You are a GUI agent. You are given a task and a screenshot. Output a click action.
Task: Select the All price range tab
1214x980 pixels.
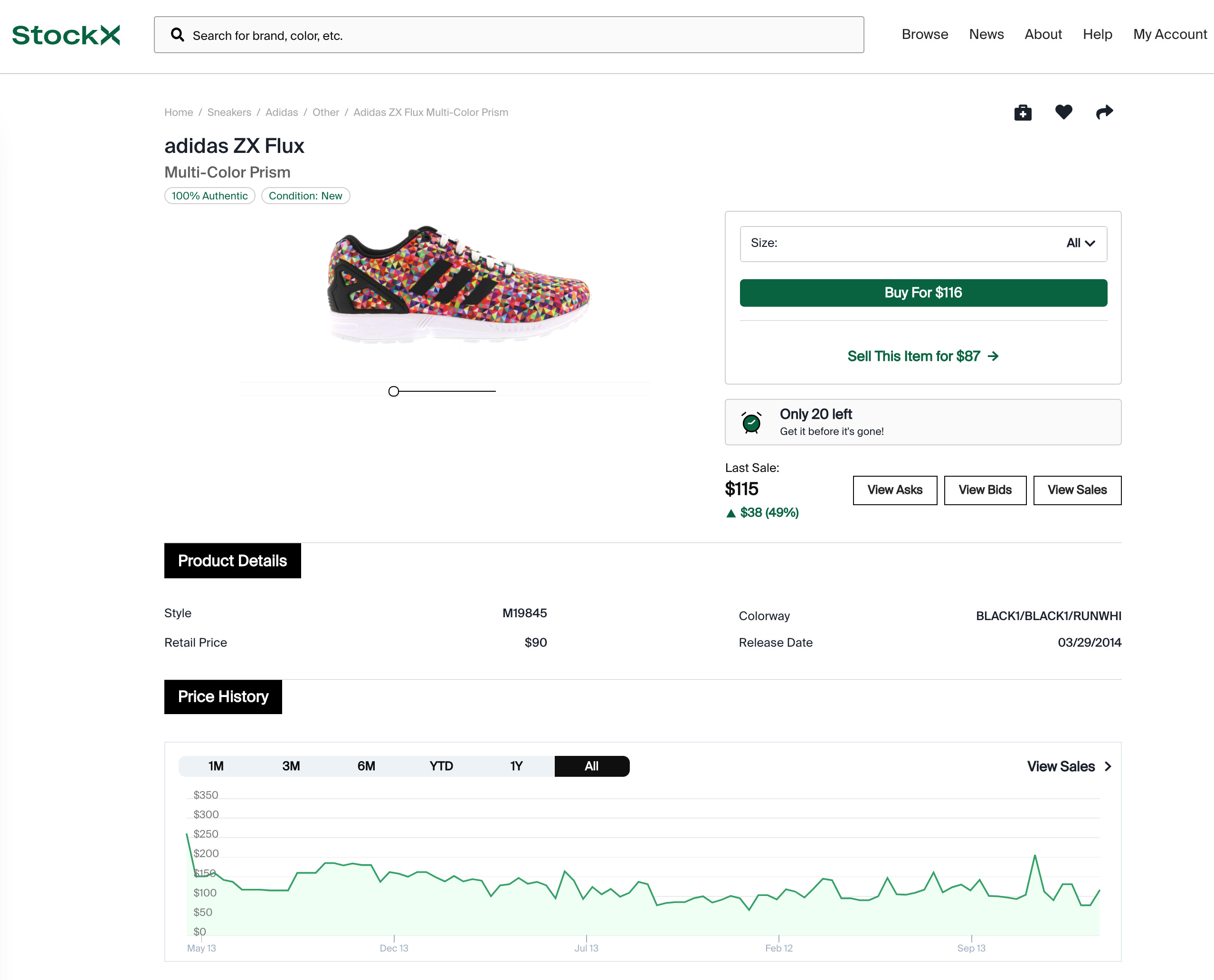(x=592, y=766)
